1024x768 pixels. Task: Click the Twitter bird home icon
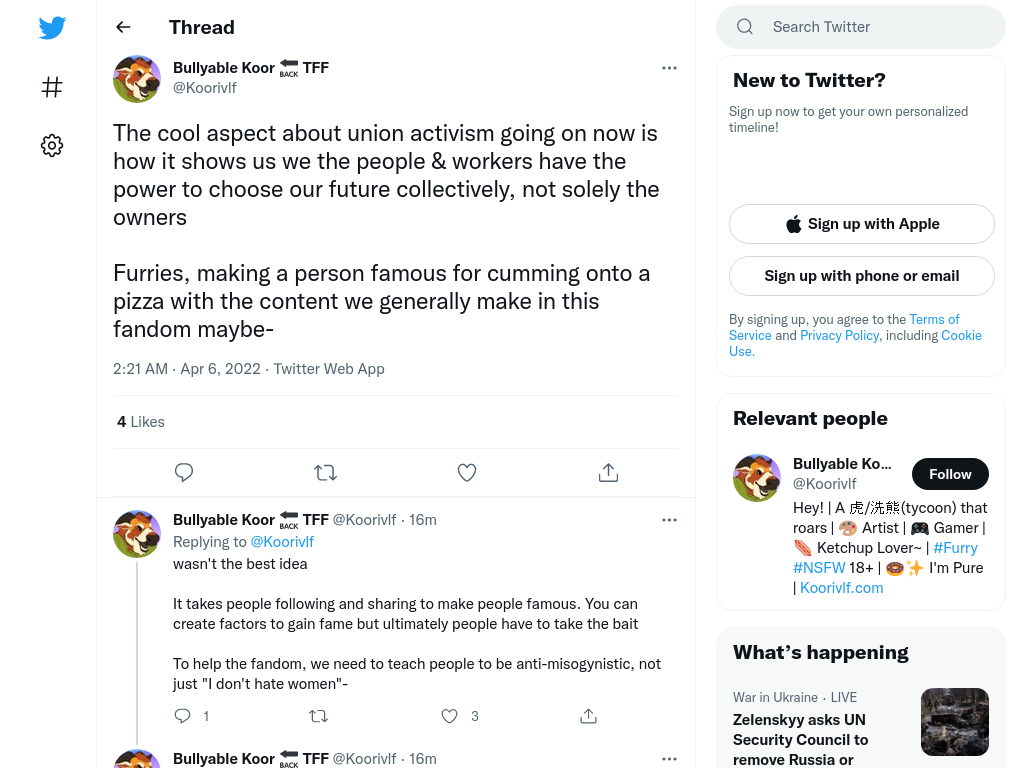52,27
